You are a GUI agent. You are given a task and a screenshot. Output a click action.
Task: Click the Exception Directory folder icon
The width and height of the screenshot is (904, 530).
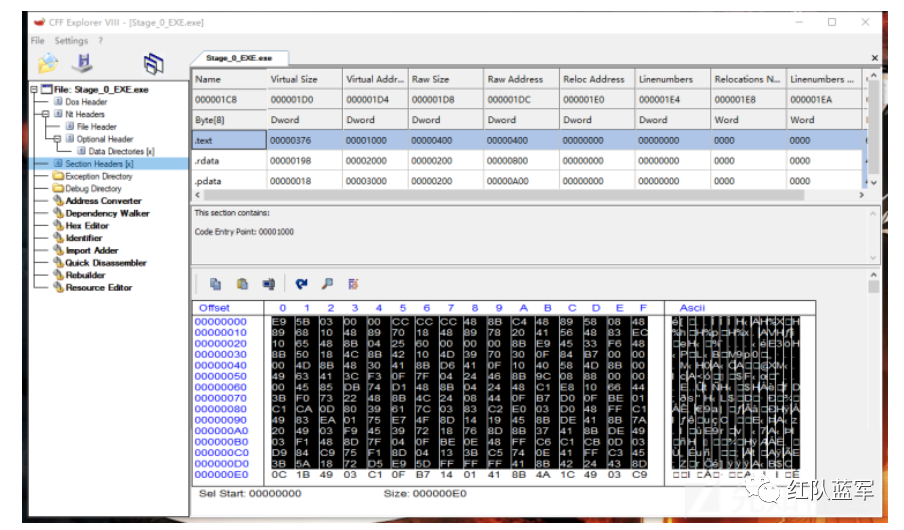click(x=58, y=176)
